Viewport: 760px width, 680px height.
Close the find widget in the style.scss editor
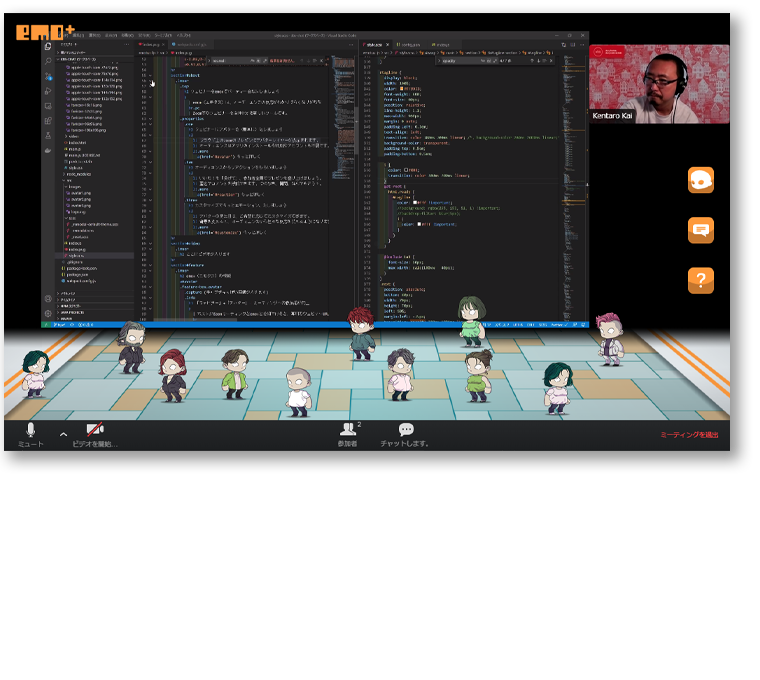coord(551,61)
